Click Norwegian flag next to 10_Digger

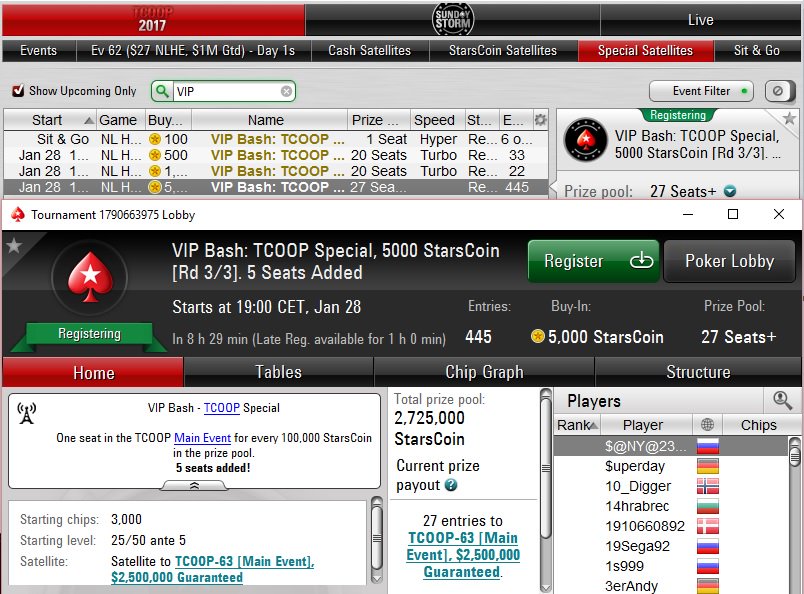pyautogui.click(x=708, y=486)
